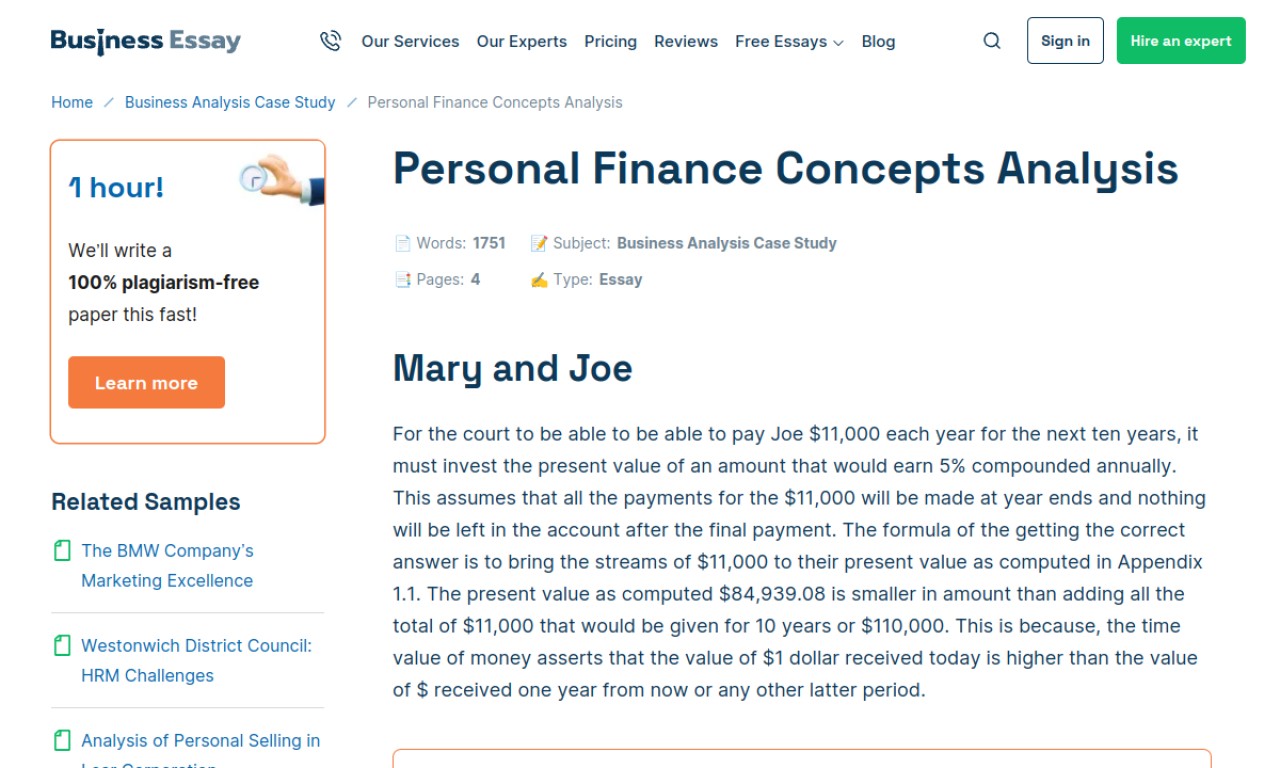This screenshot has width=1280, height=768.
Task: Click the orange Learn more button
Action: click(146, 383)
